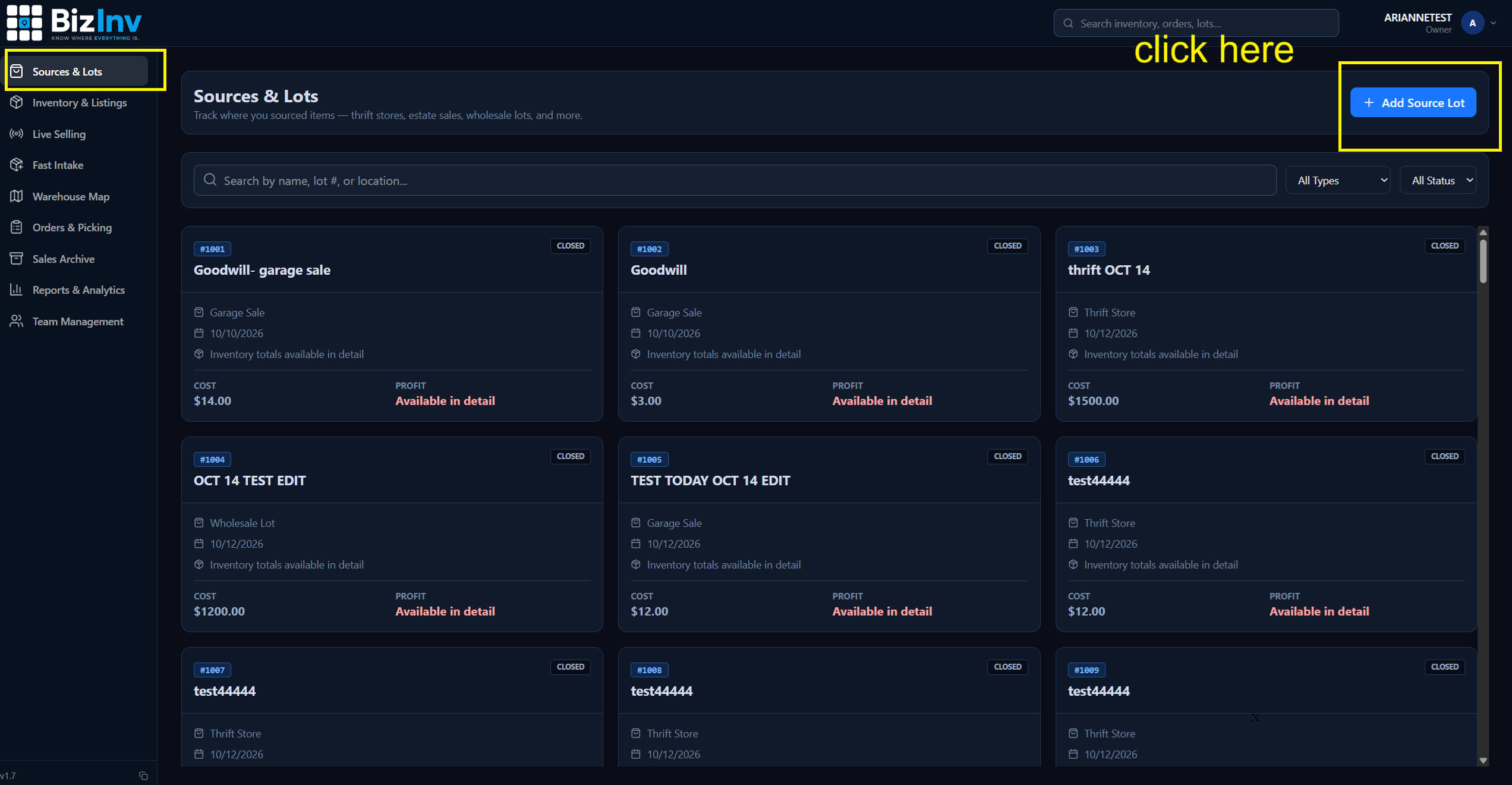Screen dimensions: 1512x785
Task: Click the global Search inventory, orders, lots field
Action: click(1196, 23)
